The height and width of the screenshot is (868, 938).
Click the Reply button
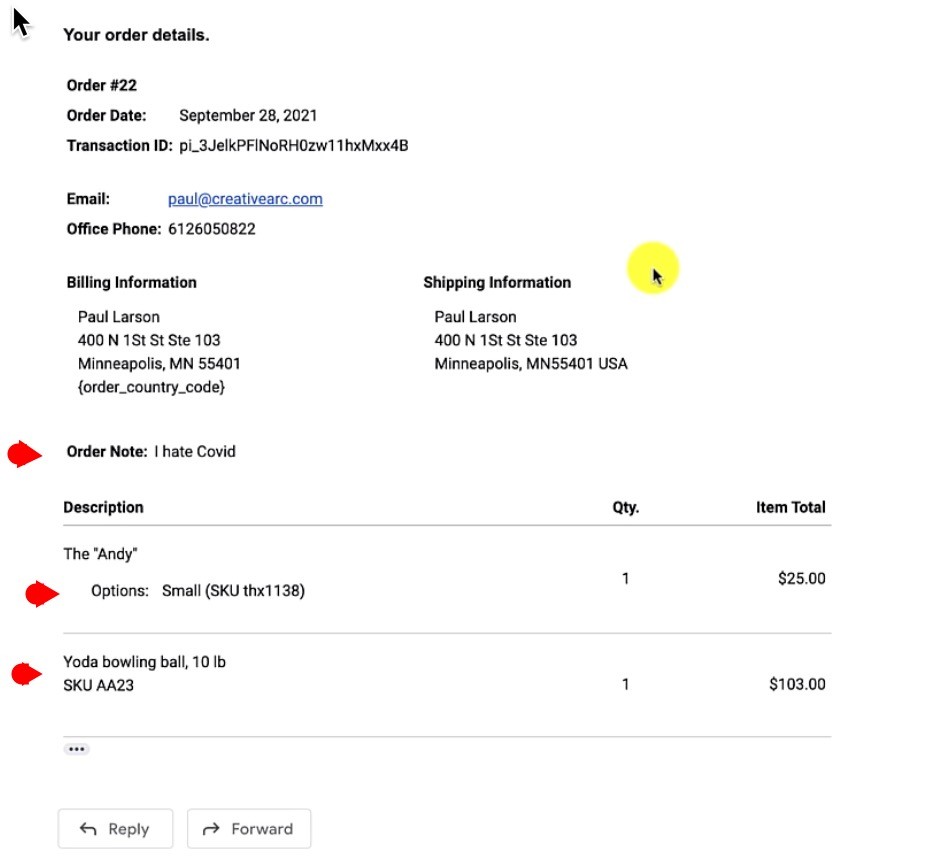point(115,828)
